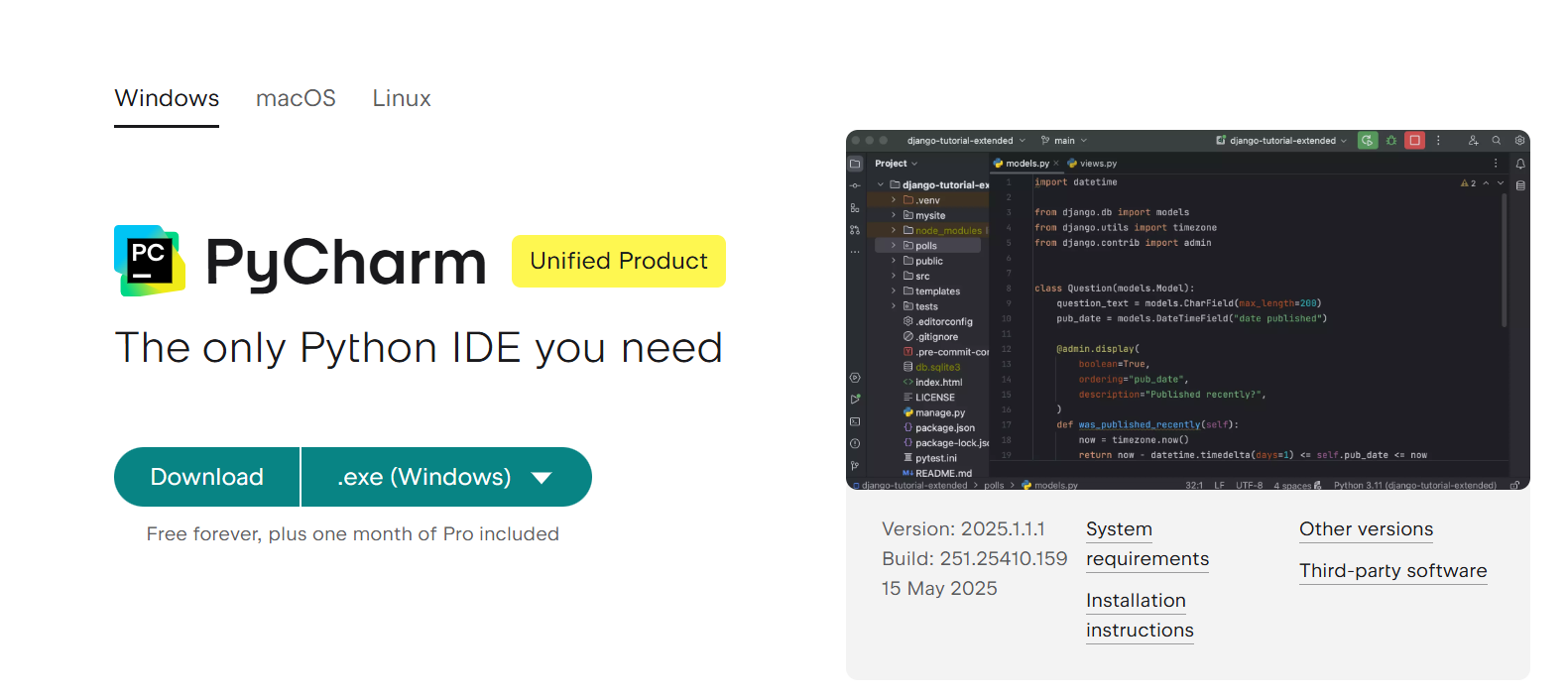The width and height of the screenshot is (1568, 696).
Task: Click the editor vertical scrollbar
Action: pos(1505,260)
